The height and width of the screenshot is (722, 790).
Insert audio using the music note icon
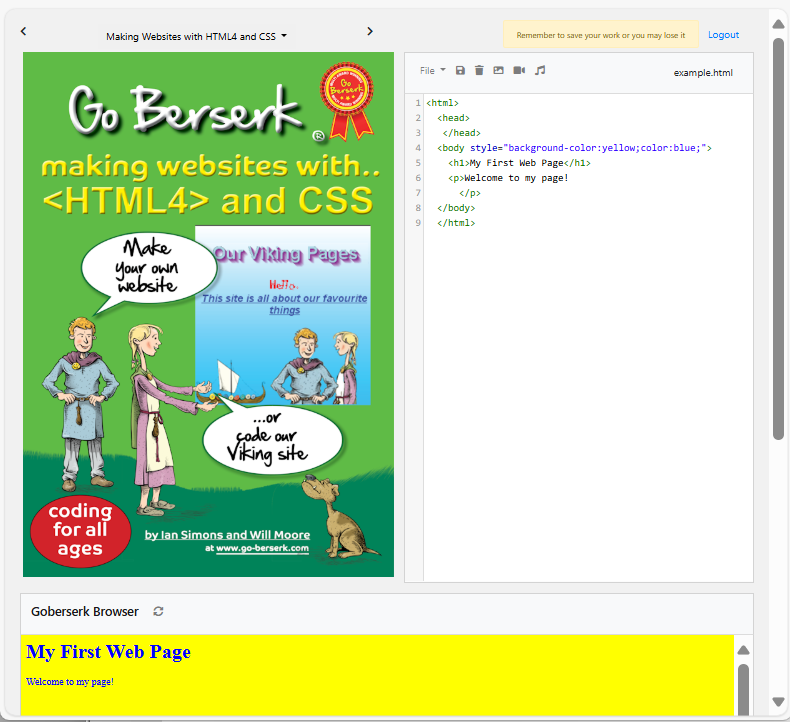point(540,71)
